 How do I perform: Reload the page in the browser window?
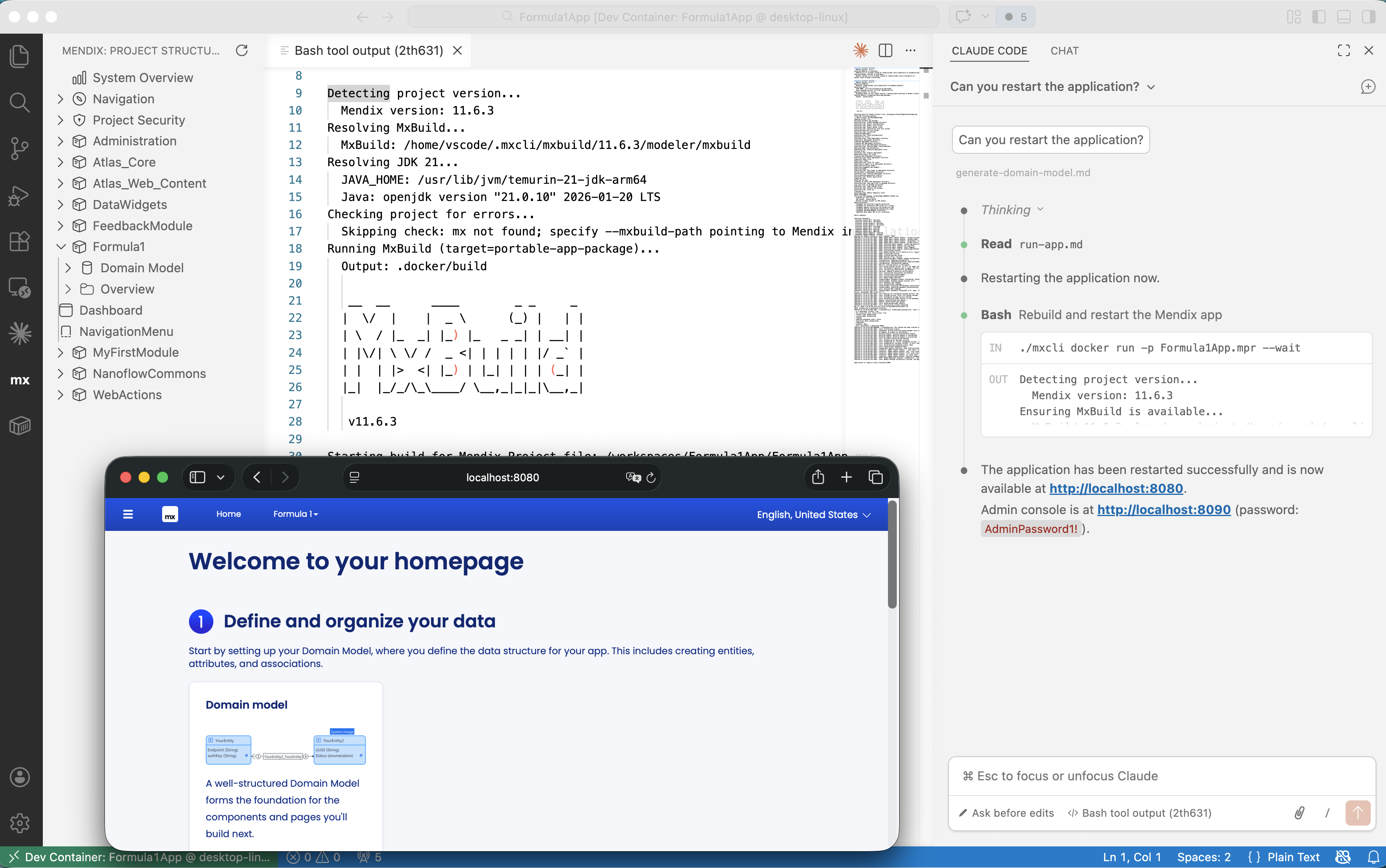pos(651,478)
